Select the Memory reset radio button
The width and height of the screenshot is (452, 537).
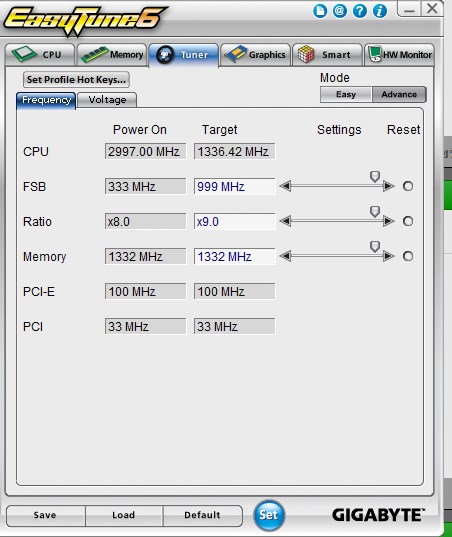408,256
